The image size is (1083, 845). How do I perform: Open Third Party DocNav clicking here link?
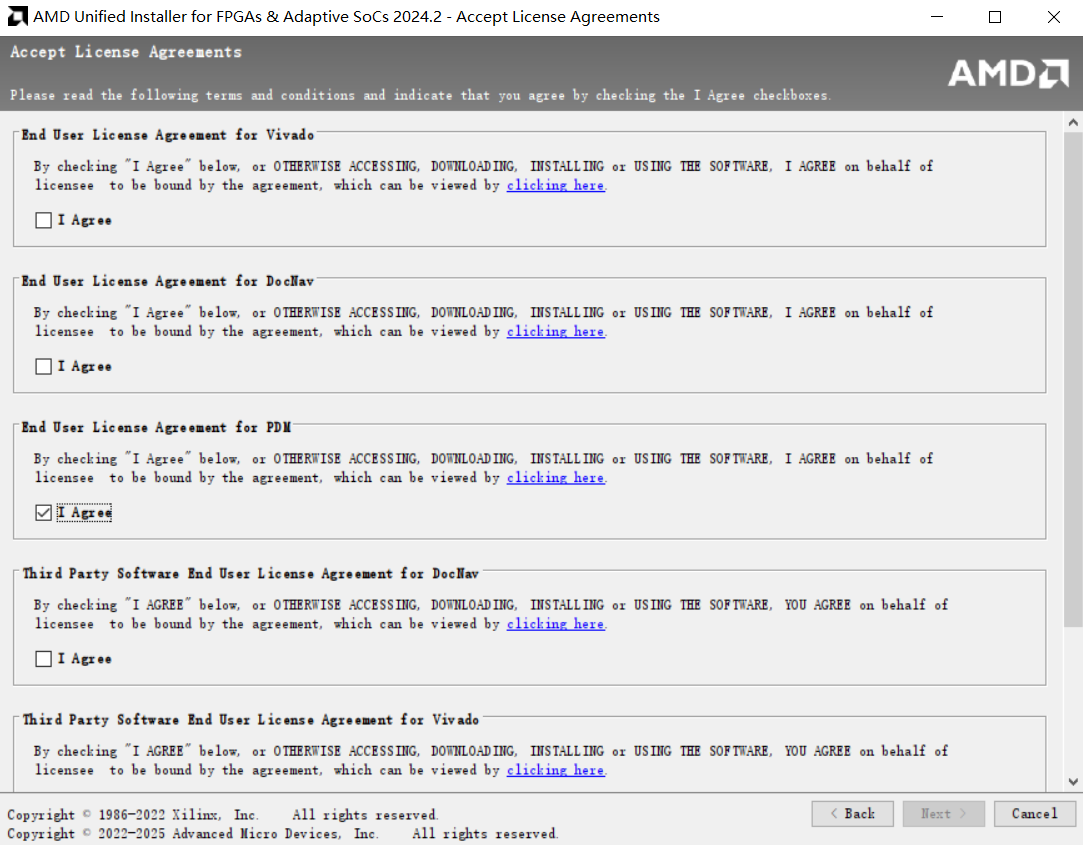tap(556, 624)
